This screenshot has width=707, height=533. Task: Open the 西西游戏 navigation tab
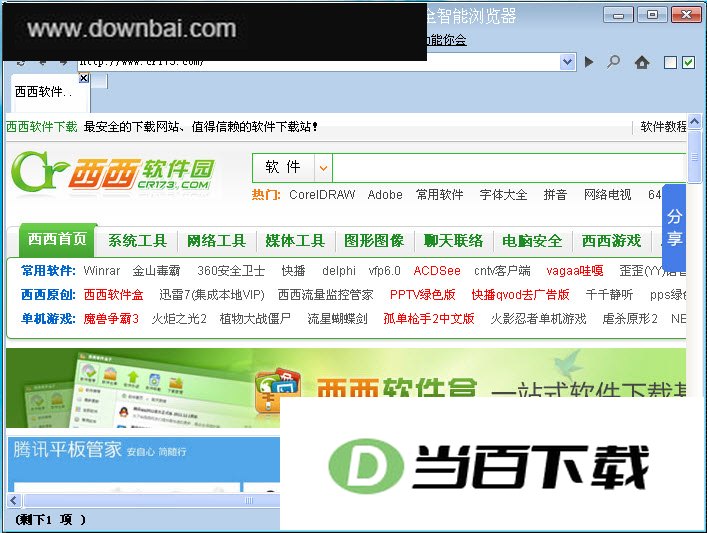point(611,241)
